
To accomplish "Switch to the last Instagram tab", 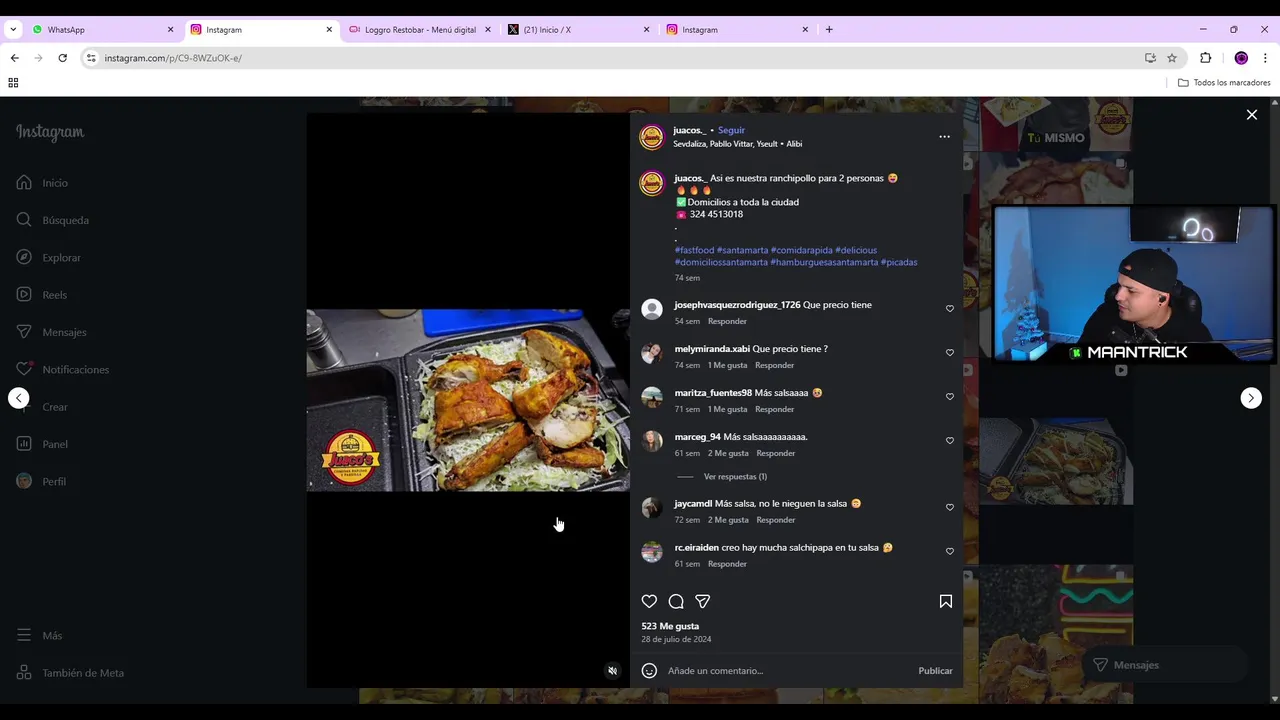I will pyautogui.click(x=737, y=30).
